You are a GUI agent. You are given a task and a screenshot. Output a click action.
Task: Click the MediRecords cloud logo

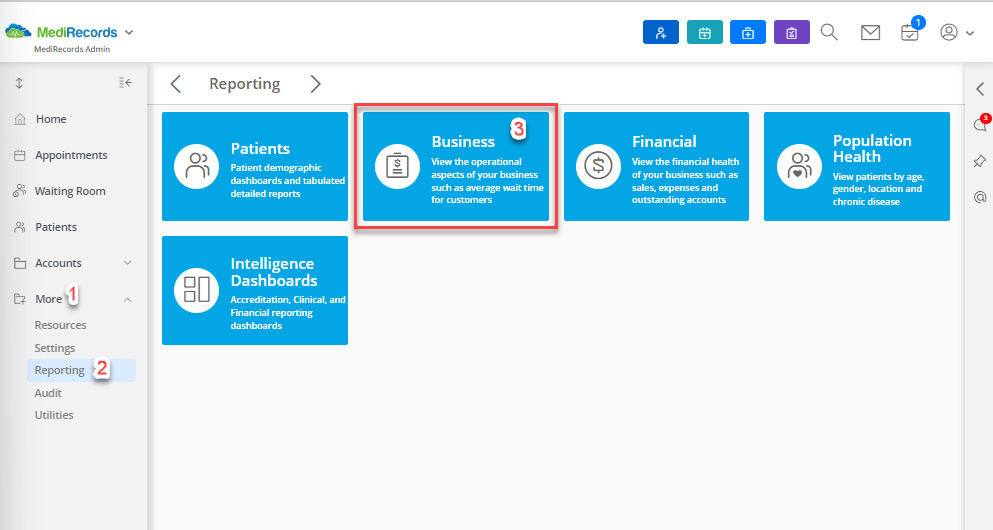18,31
